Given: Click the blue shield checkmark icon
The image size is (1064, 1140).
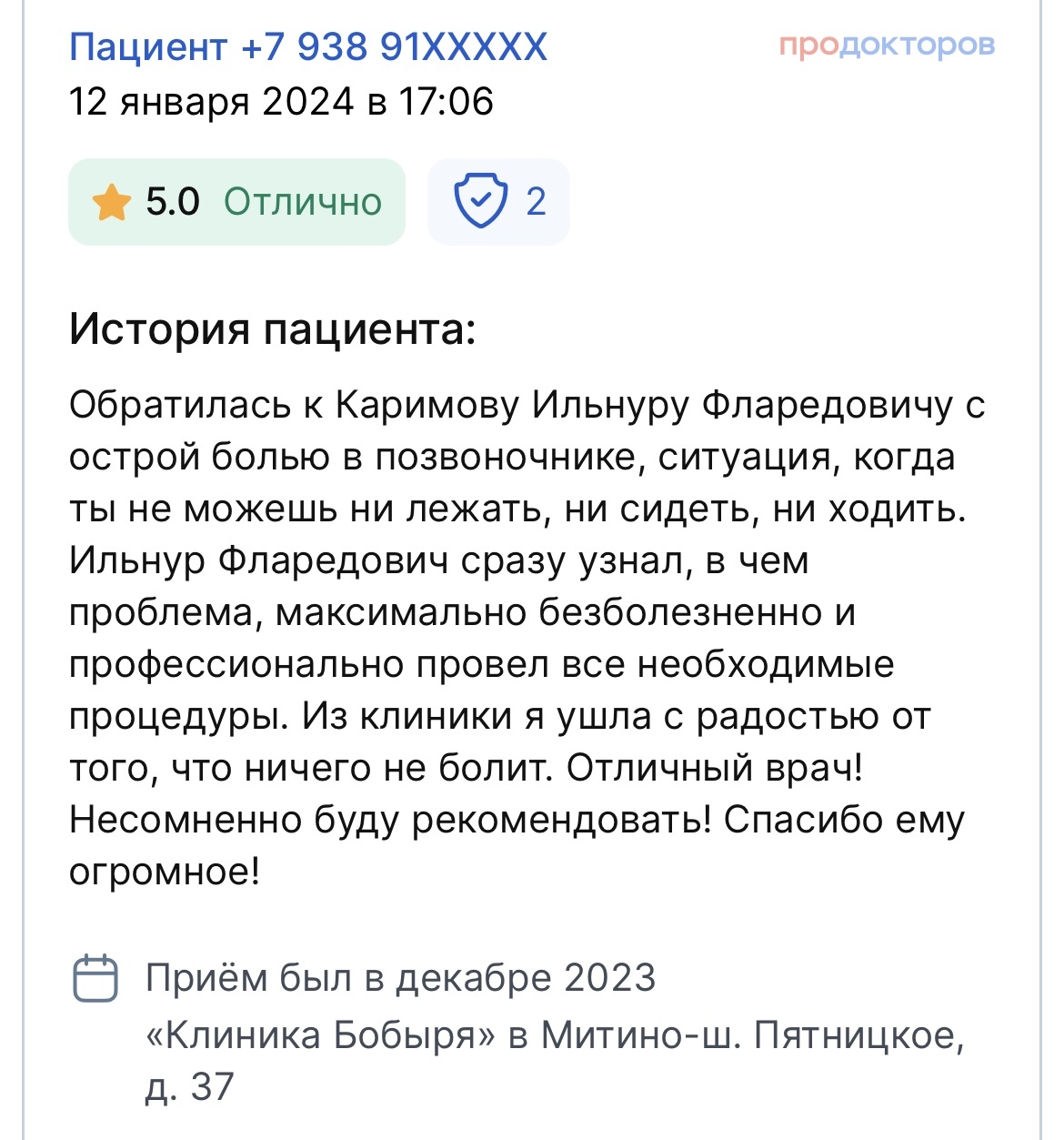Looking at the screenshot, I should [x=480, y=201].
